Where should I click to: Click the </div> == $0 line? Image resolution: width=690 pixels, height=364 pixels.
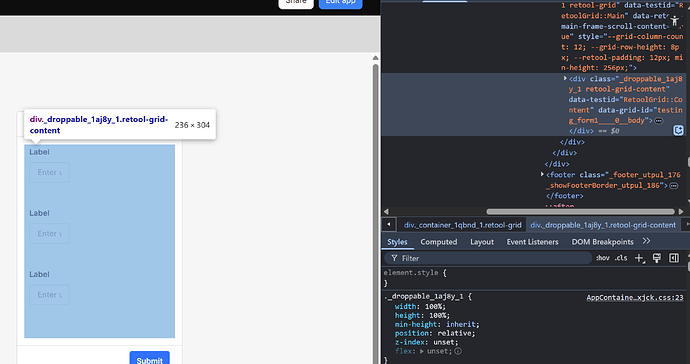(594, 131)
